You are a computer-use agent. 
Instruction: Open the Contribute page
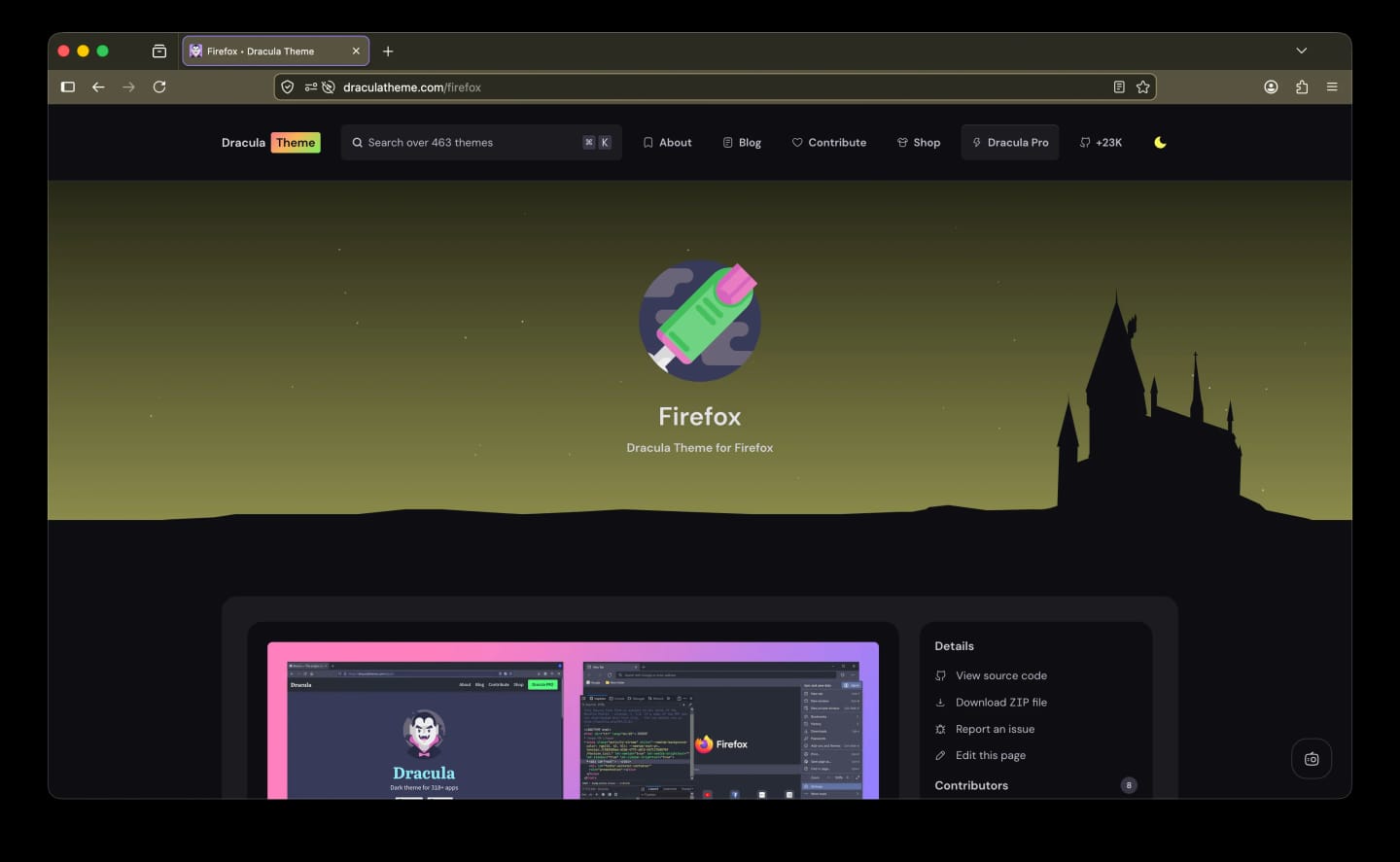point(828,142)
